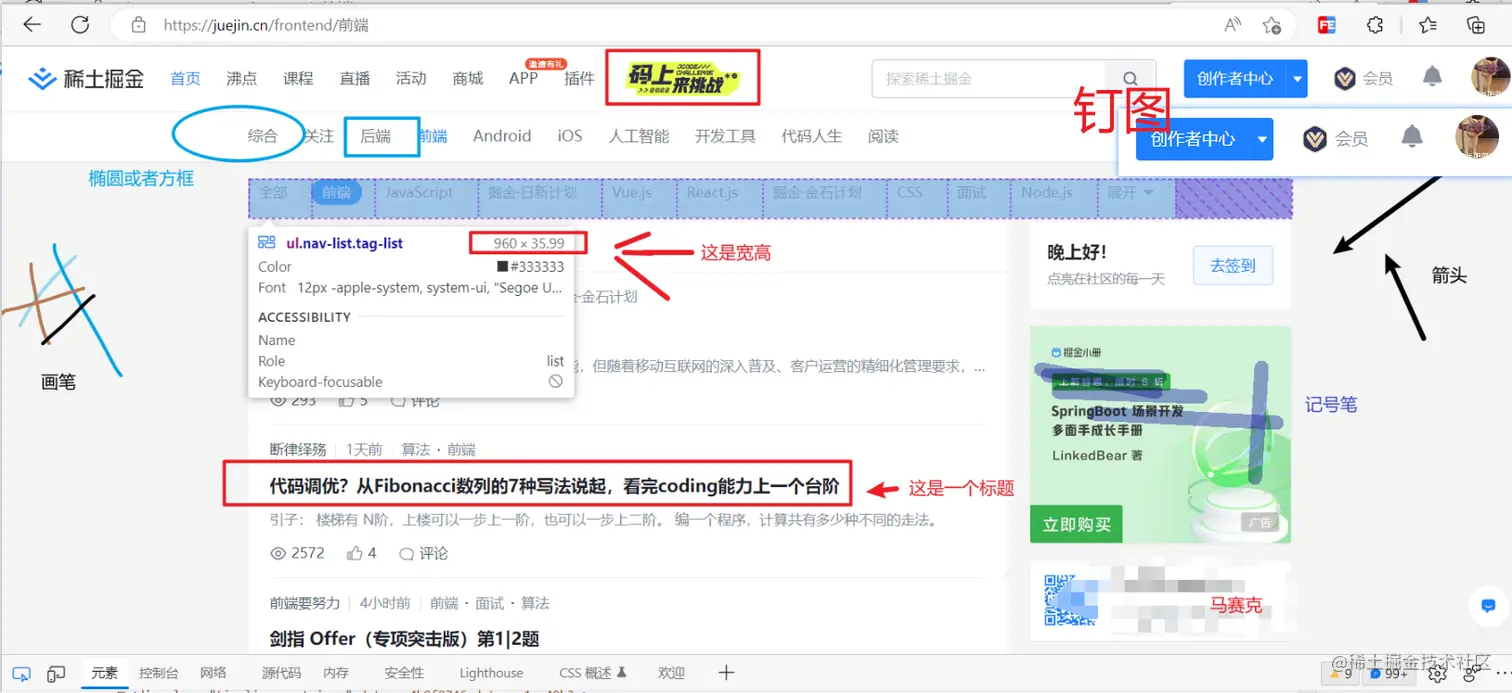1512x693 pixels.
Task: Open article 剑指 Offer（专项突击版）第1|2题
Action: 404,638
